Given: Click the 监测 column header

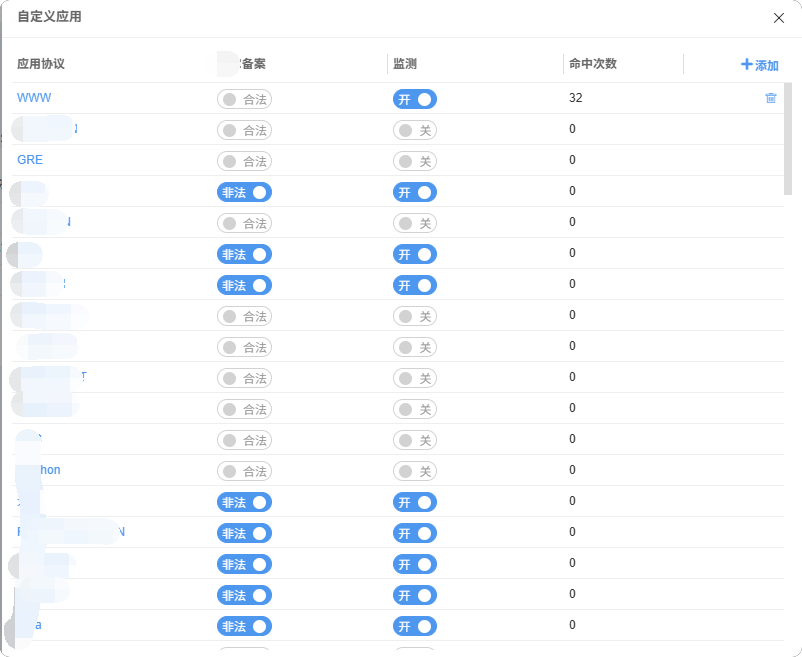Looking at the screenshot, I should click(405, 64).
